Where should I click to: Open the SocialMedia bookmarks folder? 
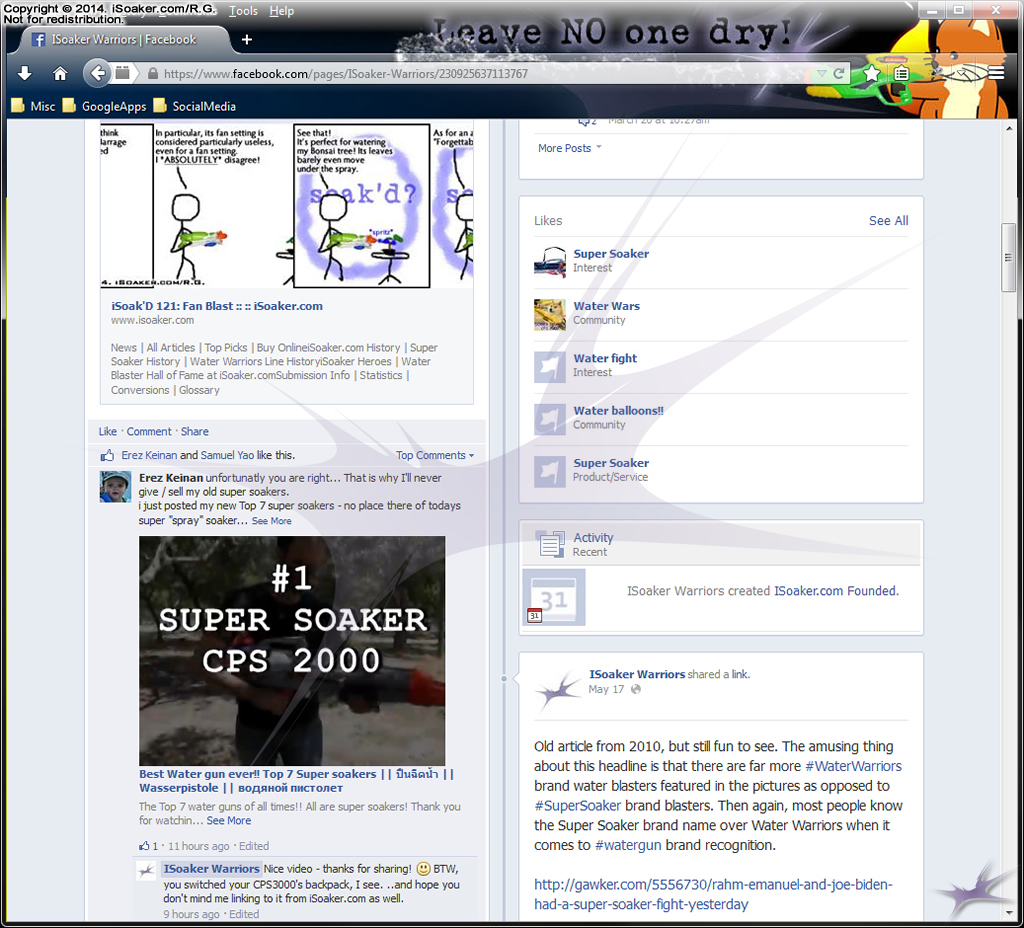point(195,106)
